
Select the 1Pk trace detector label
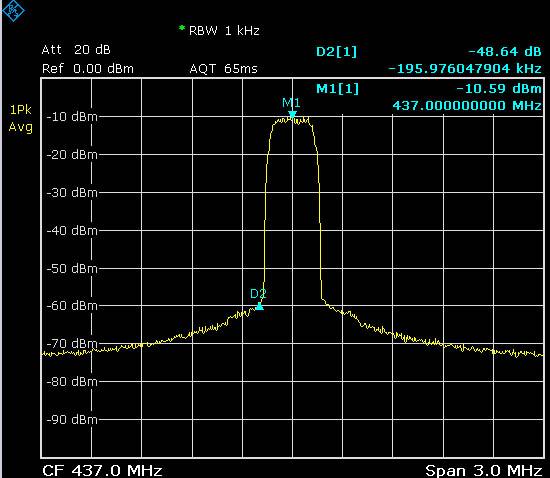point(20,110)
